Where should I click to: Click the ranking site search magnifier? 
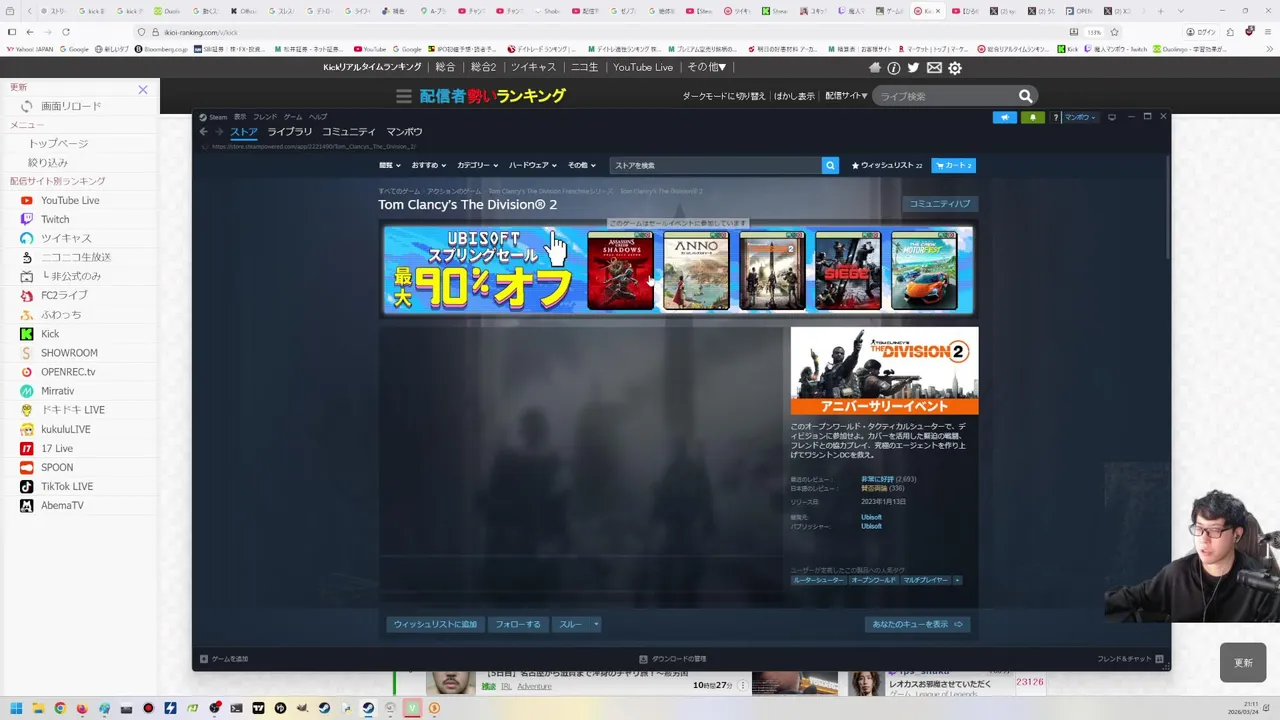[x=1025, y=96]
